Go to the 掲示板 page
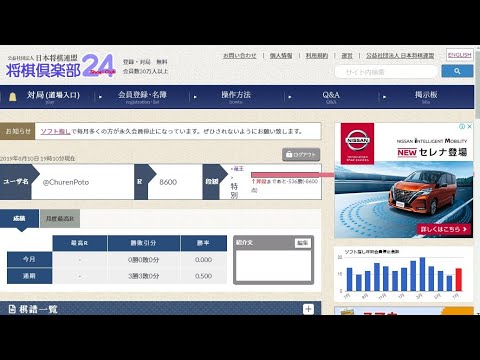 pyautogui.click(x=426, y=97)
